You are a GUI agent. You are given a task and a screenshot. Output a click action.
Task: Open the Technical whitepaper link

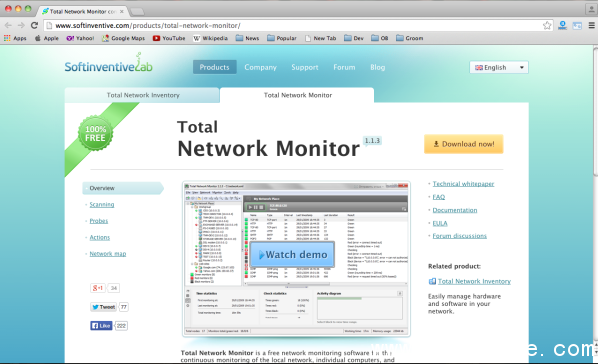tap(463, 184)
